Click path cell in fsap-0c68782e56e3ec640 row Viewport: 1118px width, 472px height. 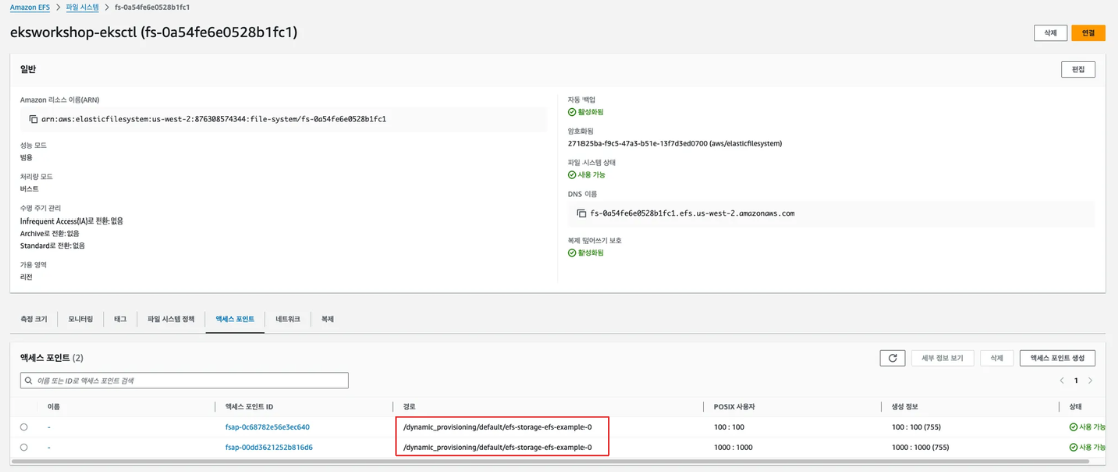point(497,427)
